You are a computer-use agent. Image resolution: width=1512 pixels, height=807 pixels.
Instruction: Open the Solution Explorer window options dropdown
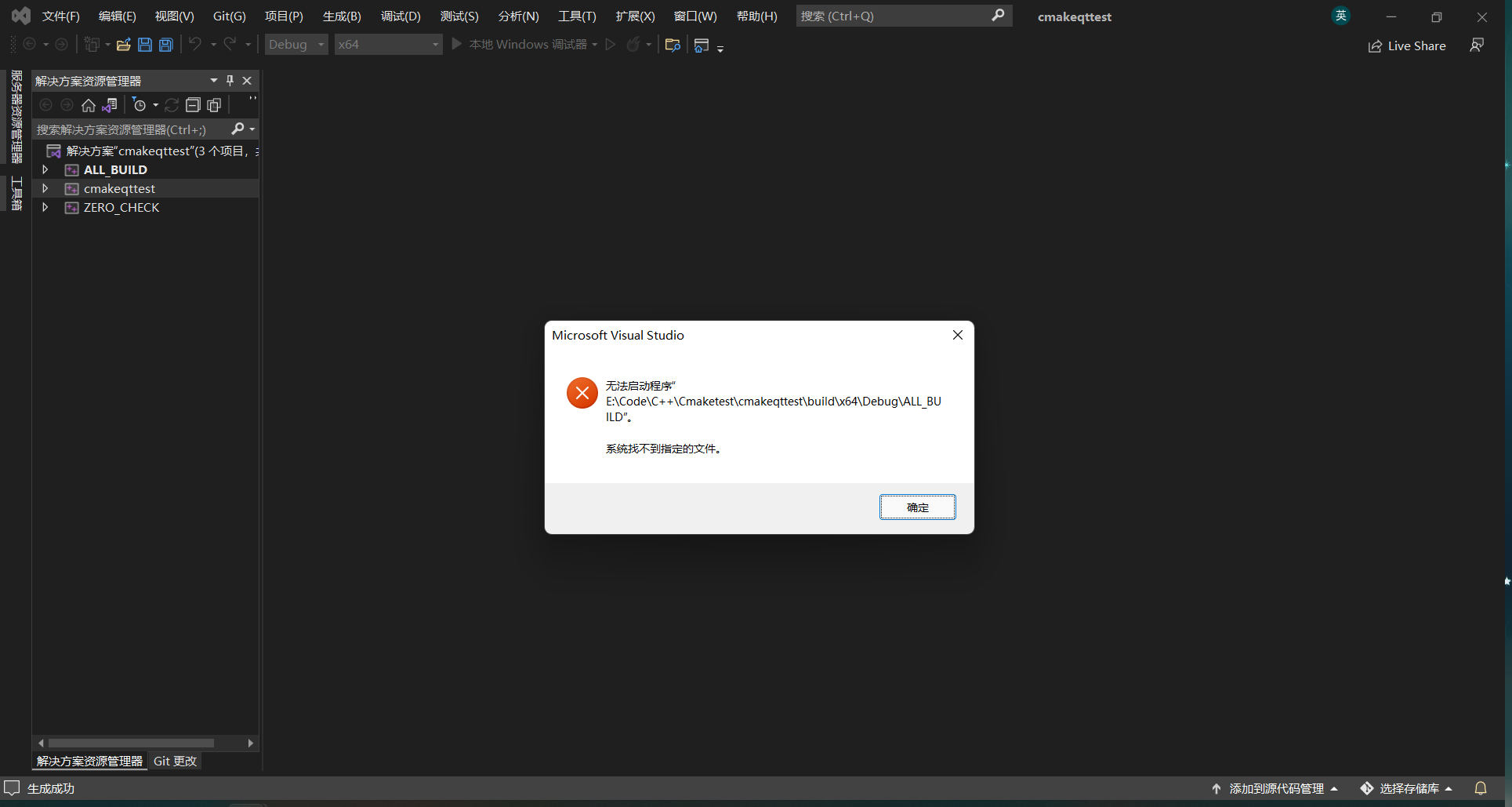tap(214, 80)
